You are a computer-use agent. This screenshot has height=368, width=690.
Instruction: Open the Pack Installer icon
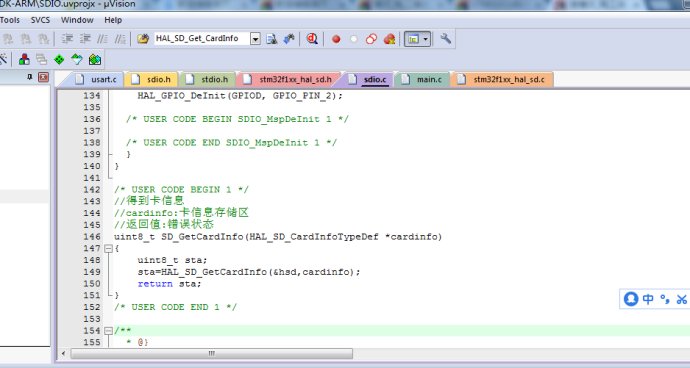(x=95, y=59)
